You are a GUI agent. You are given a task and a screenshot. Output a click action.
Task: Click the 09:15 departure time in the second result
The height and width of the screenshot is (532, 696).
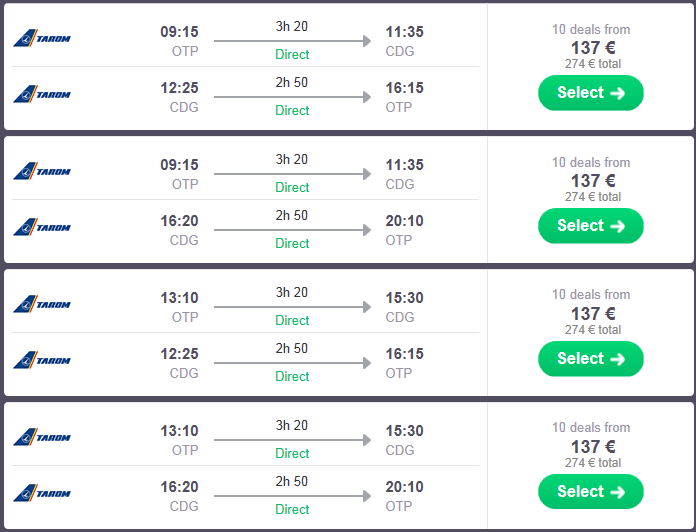tap(179, 165)
